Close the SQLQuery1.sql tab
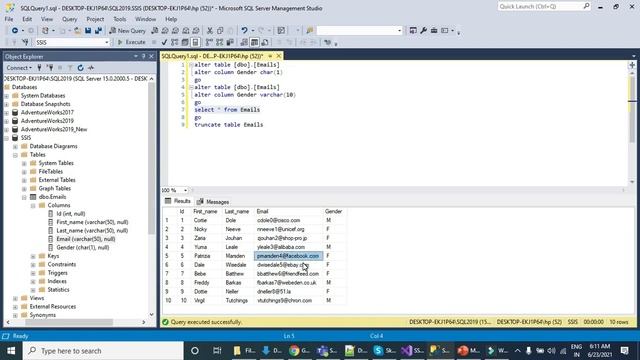Screen dimensions: 640x360 tap(279, 56)
